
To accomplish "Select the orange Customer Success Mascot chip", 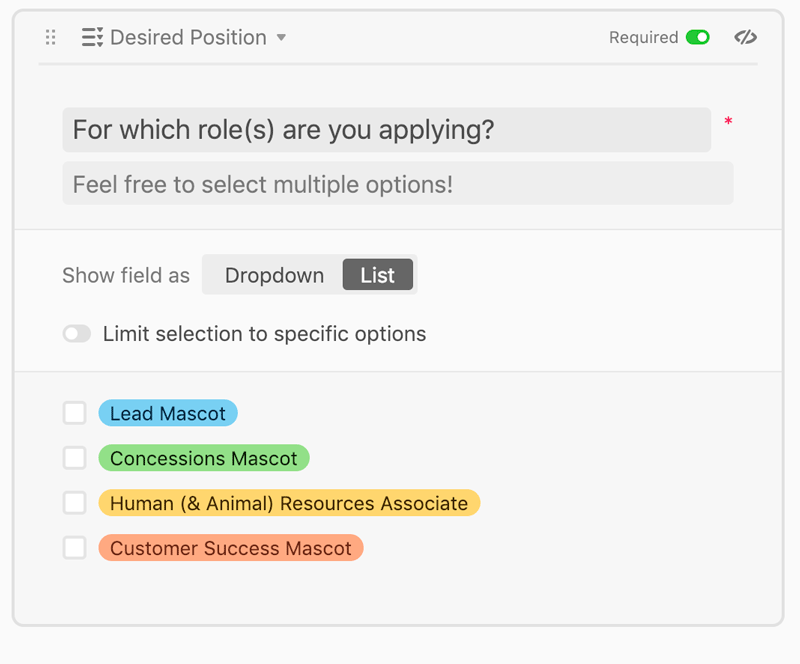I will click(x=231, y=547).
